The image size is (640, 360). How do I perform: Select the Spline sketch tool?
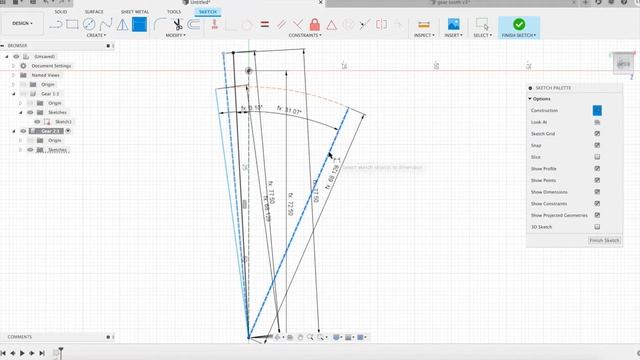coord(106,24)
